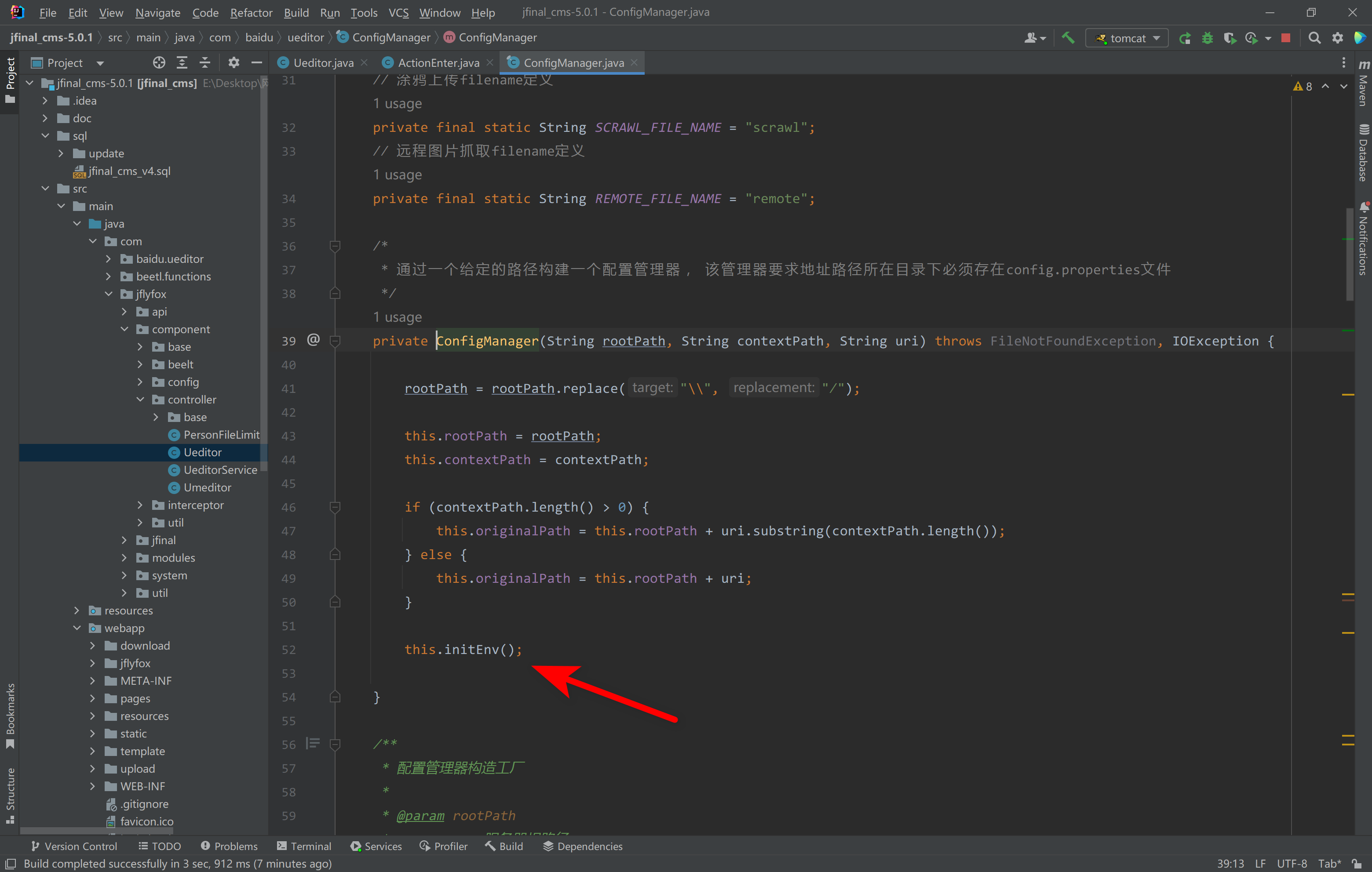This screenshot has height=872, width=1372.
Task: Click Select Opened File target icon
Action: 159,63
